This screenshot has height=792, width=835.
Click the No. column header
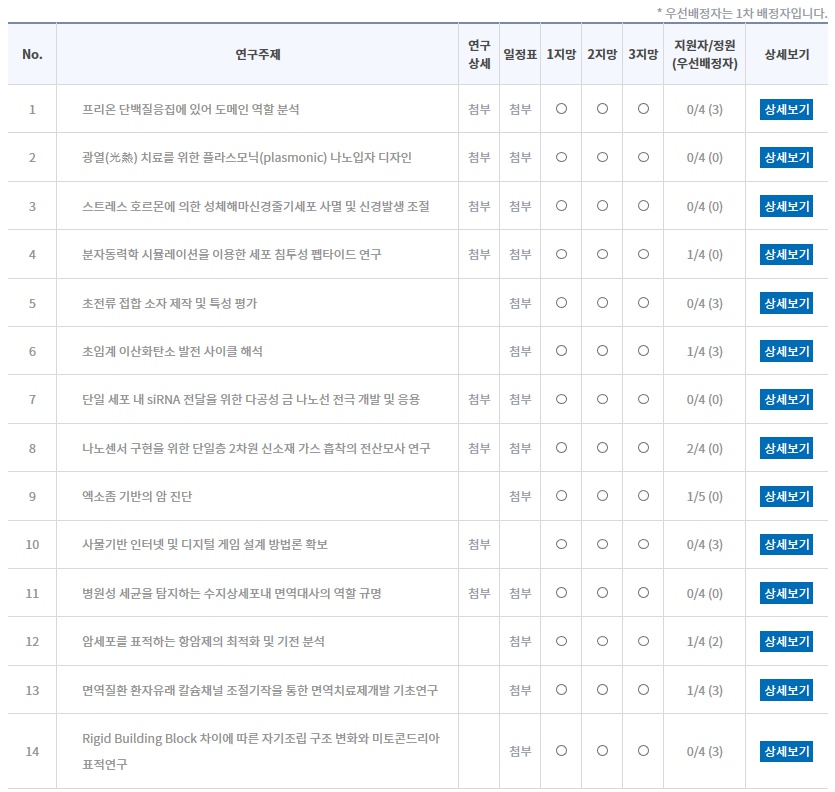(32, 54)
